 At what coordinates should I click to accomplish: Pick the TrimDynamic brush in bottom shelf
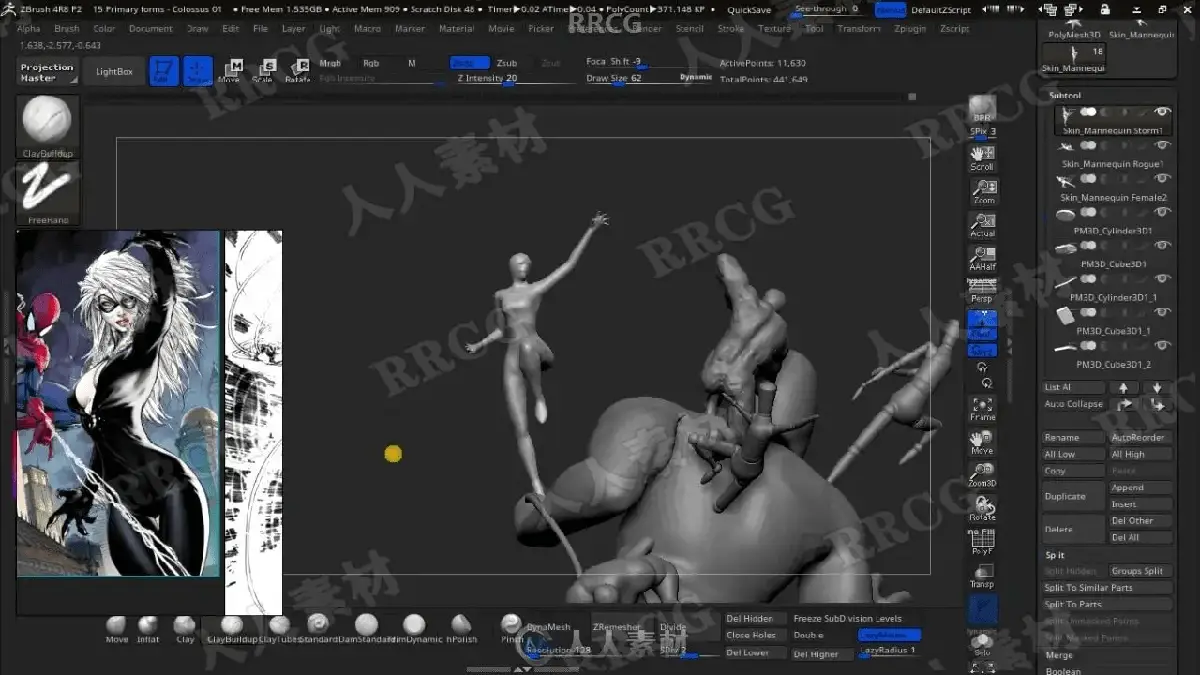click(414, 629)
